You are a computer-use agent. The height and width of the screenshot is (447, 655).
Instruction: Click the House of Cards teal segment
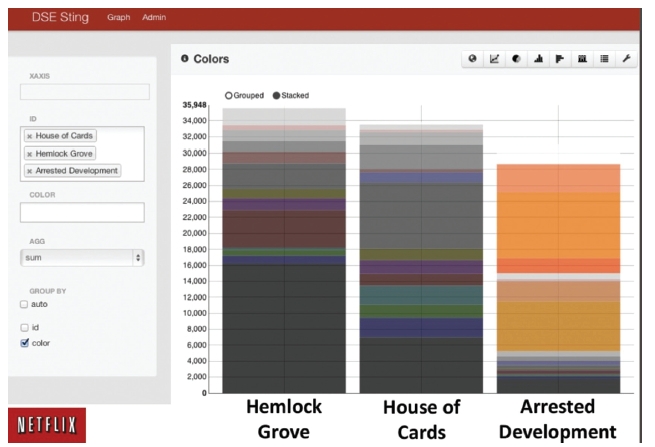tap(421, 295)
